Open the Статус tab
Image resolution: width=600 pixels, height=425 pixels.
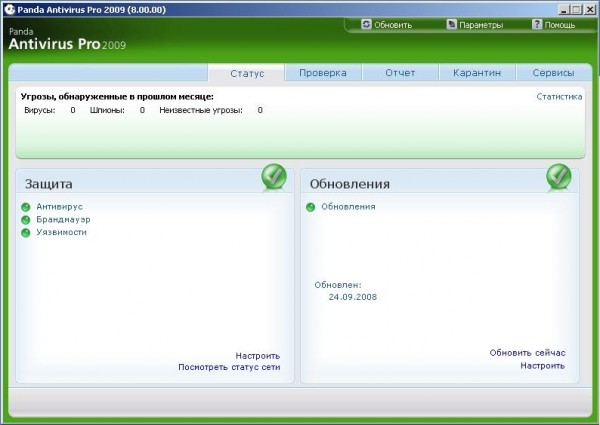coord(247,73)
